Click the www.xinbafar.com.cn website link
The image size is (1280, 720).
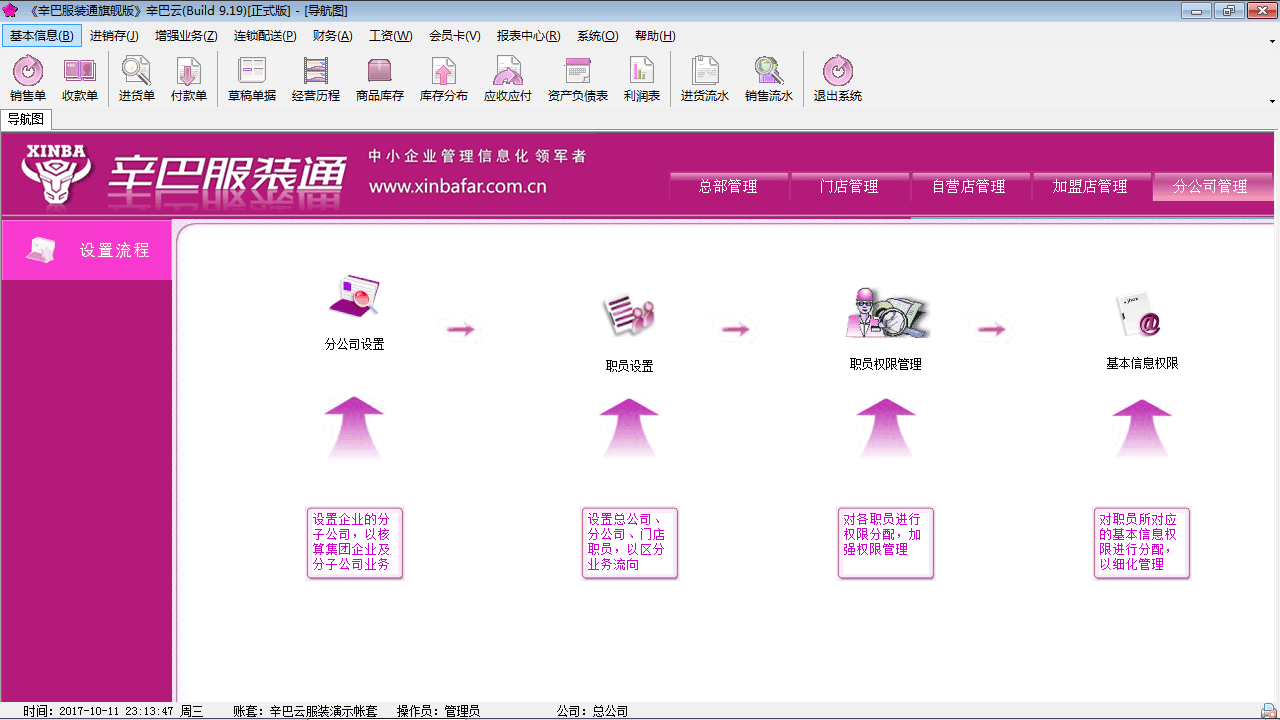457,186
